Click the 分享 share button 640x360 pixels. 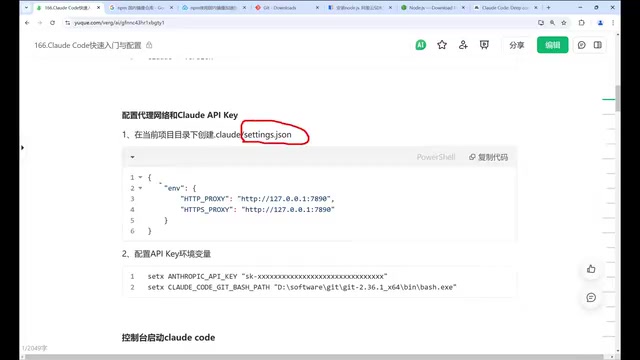point(516,45)
